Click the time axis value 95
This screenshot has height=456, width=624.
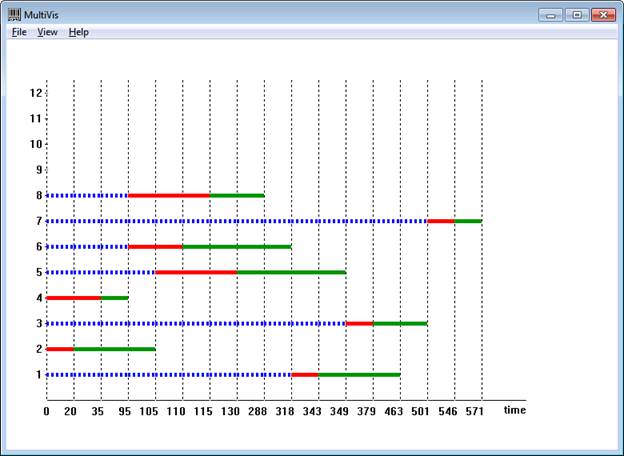125,411
